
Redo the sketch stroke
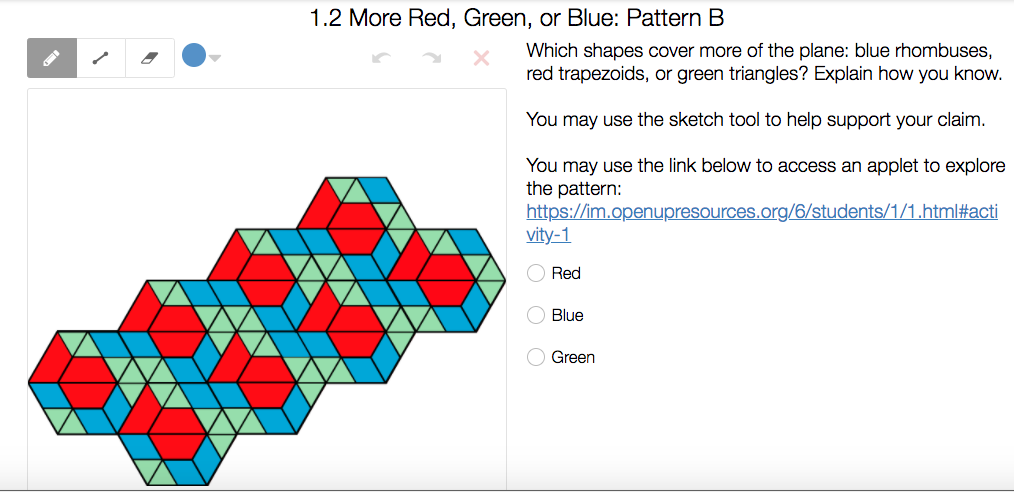431,58
